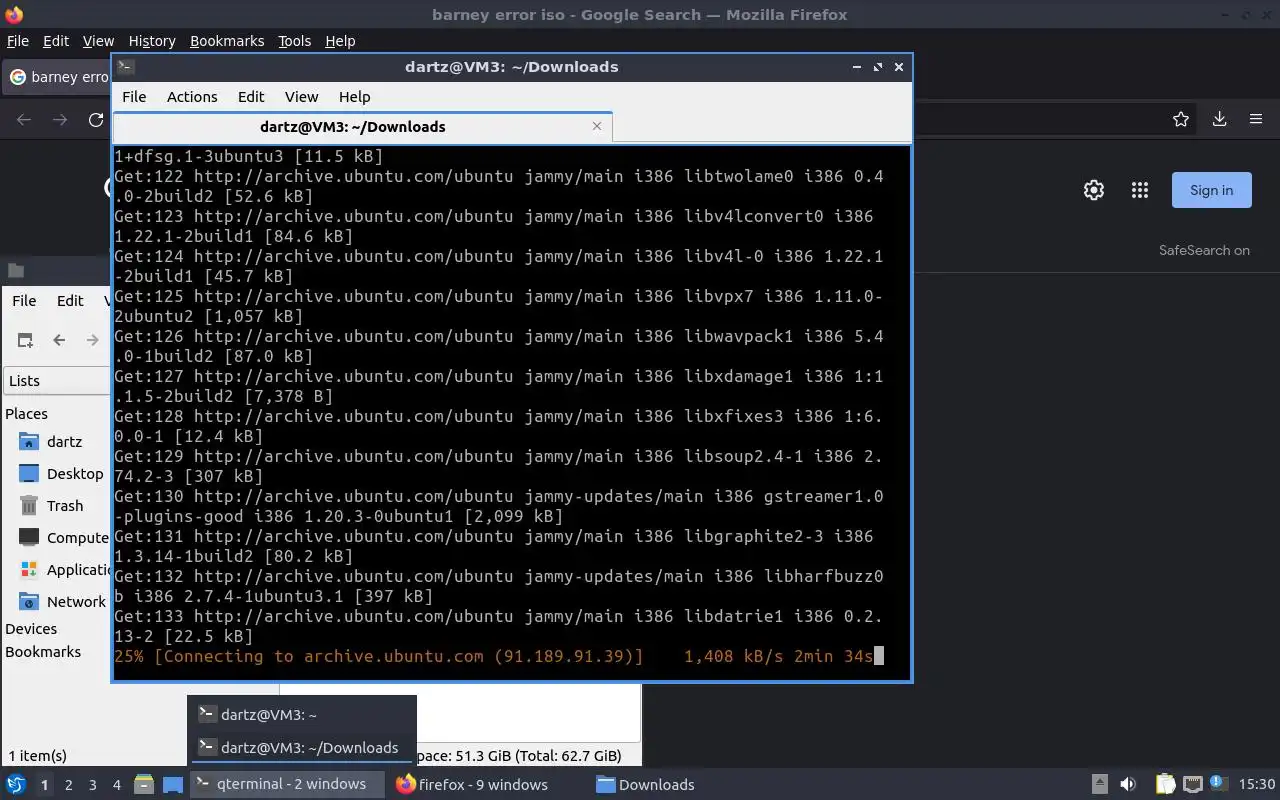The height and width of the screenshot is (800, 1280).
Task: Open network status tray icon
Action: 1192,784
